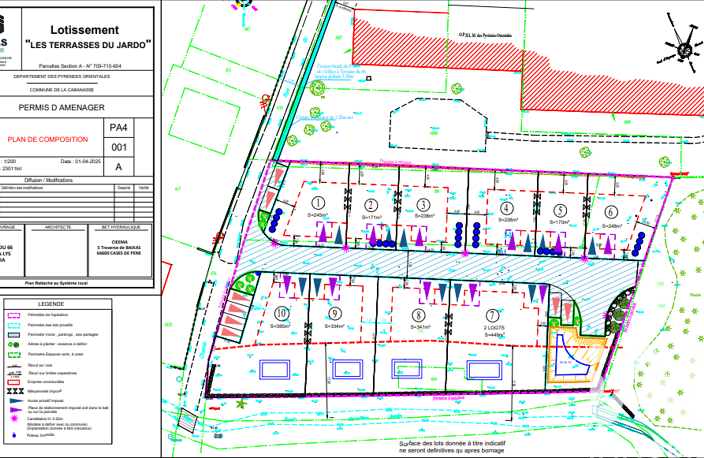Click the 'Lotissement' title heading
This screenshot has width=704, height=458.
point(84,30)
